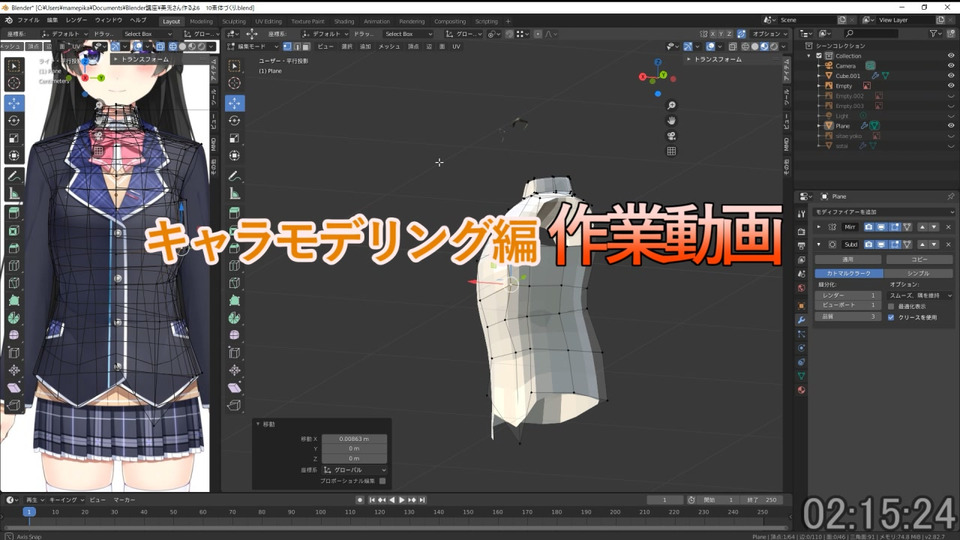The height and width of the screenshot is (540, 960).
Task: Collapse the Subdivision modifier panel
Action: tap(819, 244)
